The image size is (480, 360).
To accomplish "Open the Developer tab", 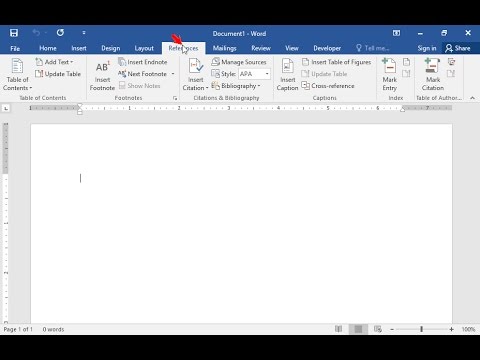I will pyautogui.click(x=327, y=48).
